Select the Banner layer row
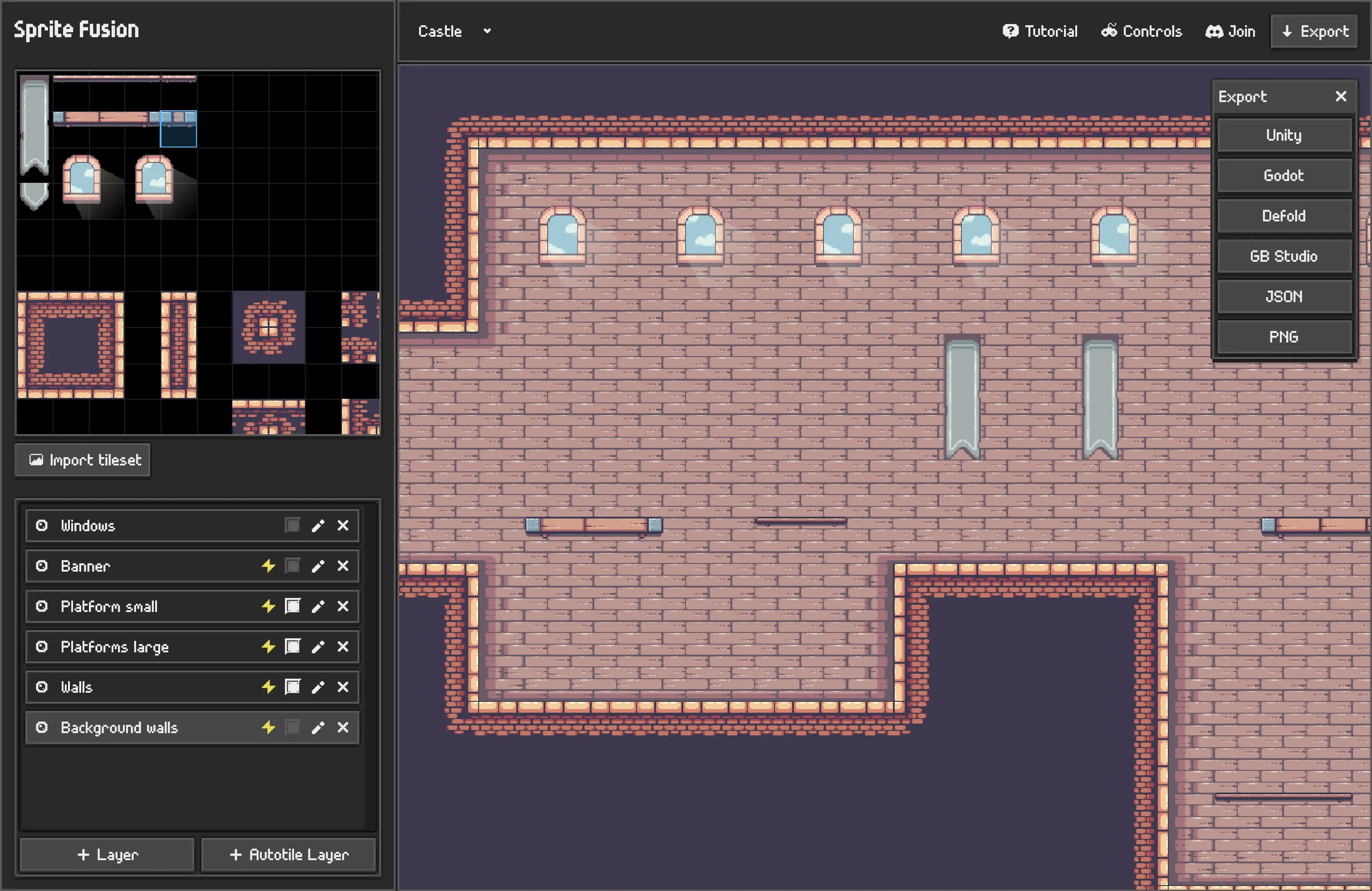The image size is (1372, 891). [x=192, y=565]
